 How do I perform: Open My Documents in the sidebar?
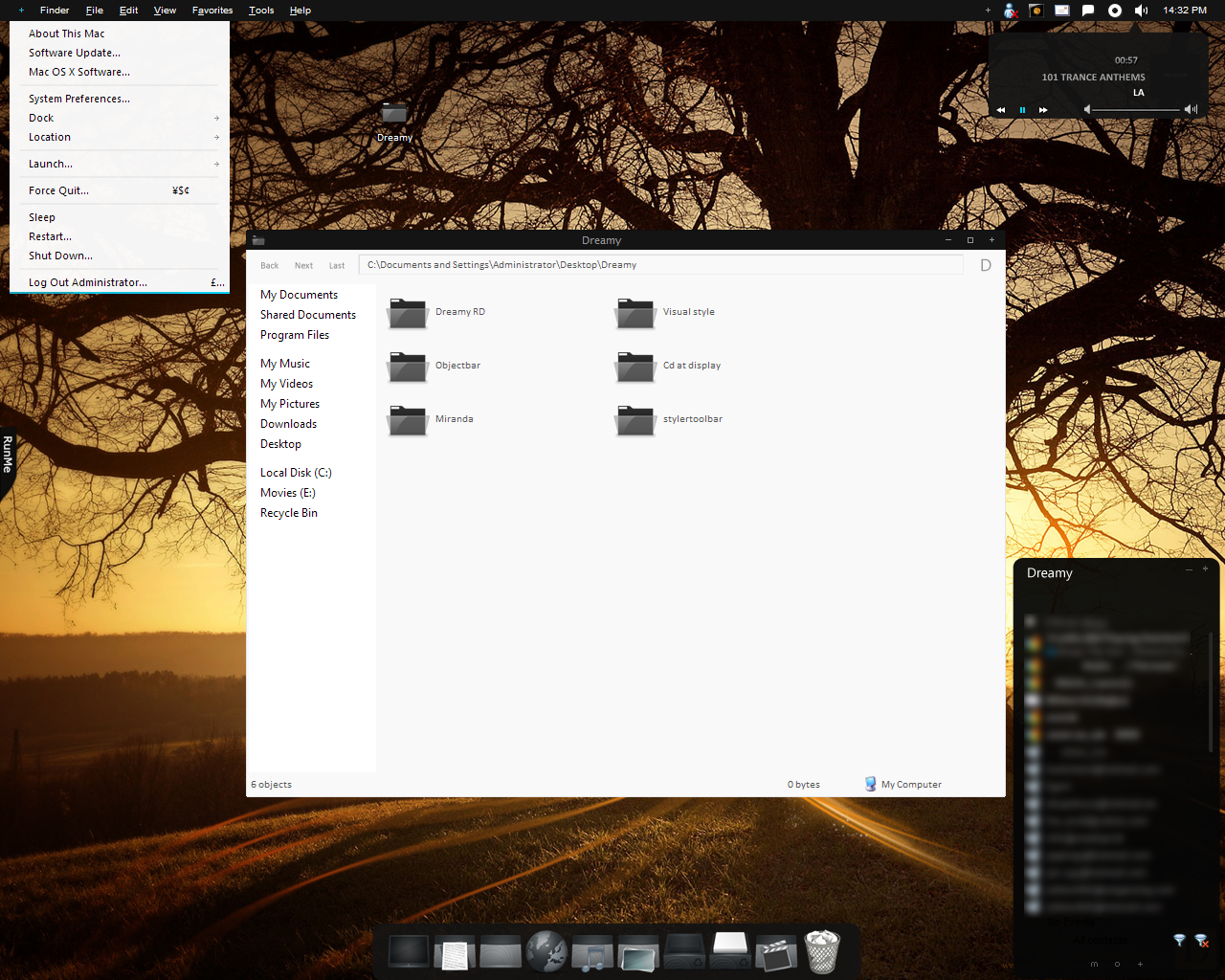pos(299,295)
